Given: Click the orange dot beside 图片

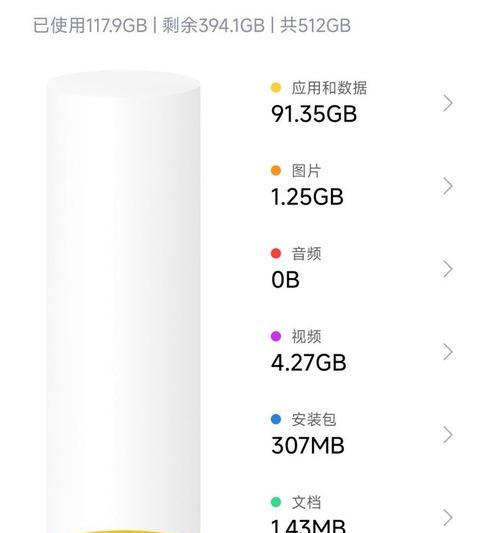Looking at the screenshot, I should click(276, 170).
